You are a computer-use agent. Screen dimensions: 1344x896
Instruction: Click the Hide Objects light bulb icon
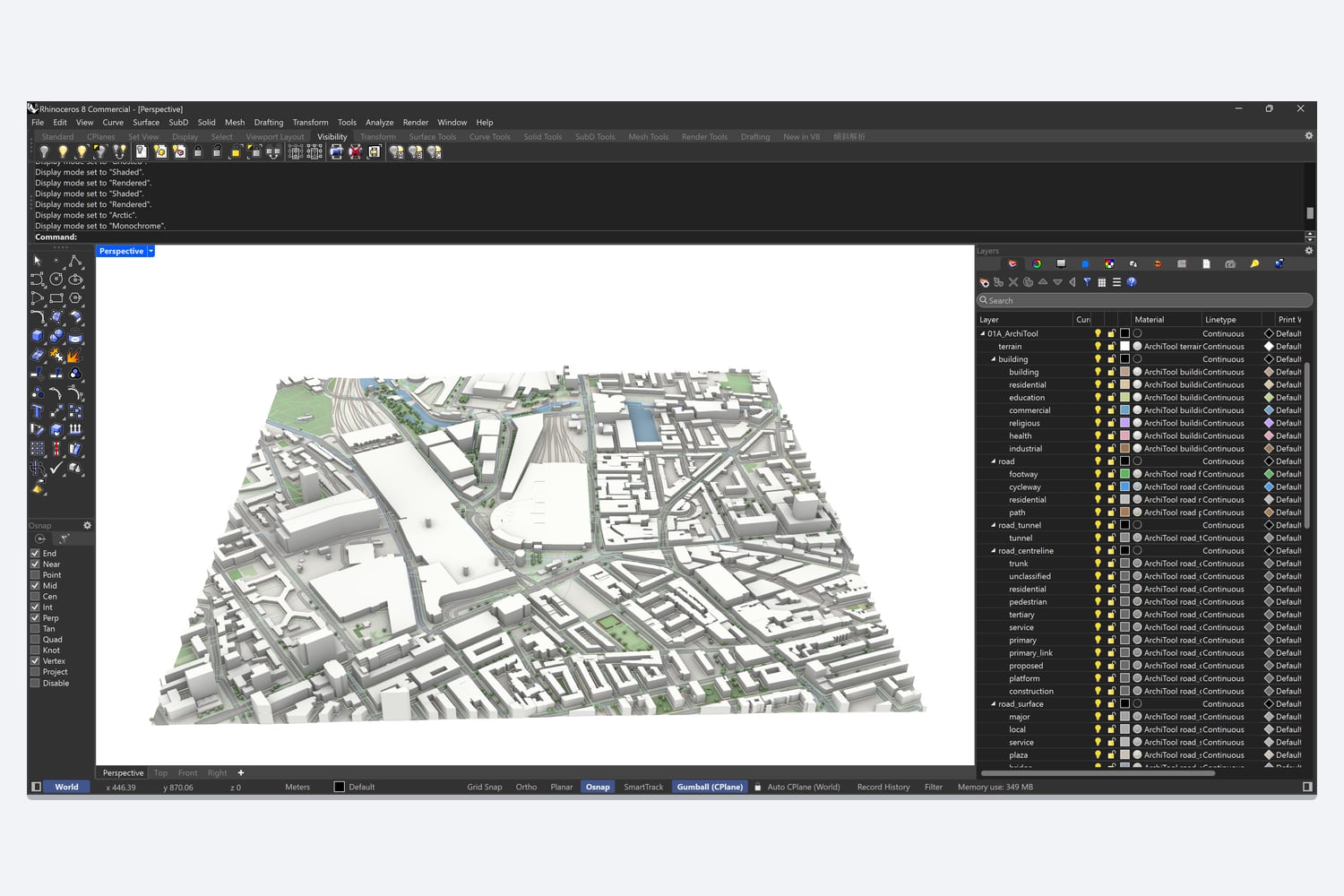point(44,152)
